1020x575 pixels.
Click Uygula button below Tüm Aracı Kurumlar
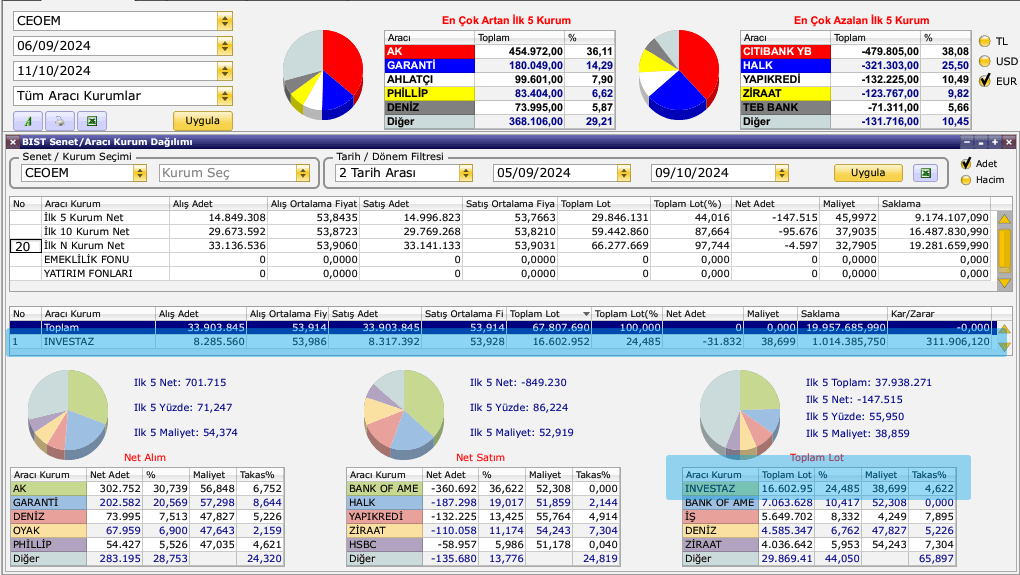[x=202, y=121]
